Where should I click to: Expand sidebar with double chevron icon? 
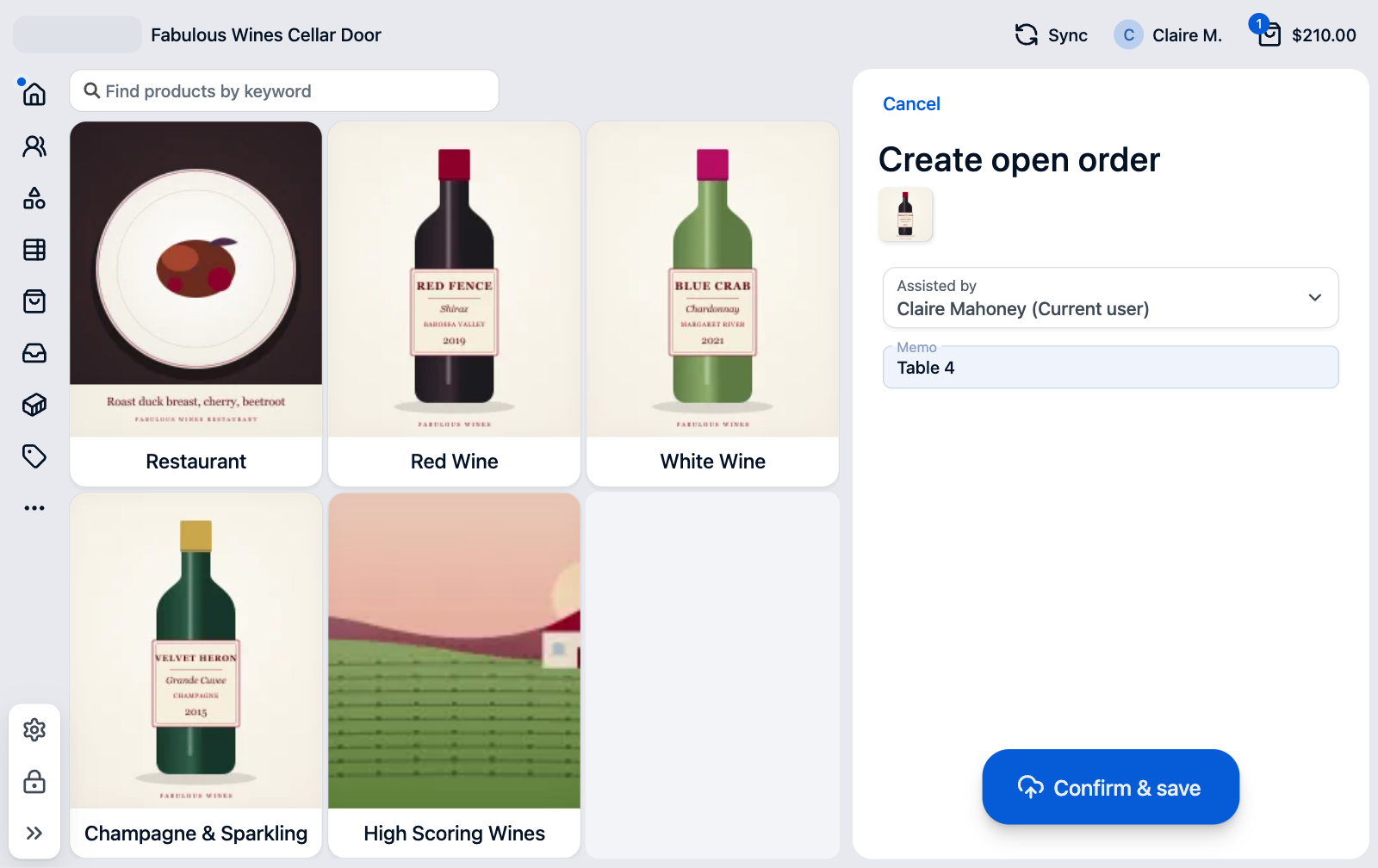pos(34,833)
